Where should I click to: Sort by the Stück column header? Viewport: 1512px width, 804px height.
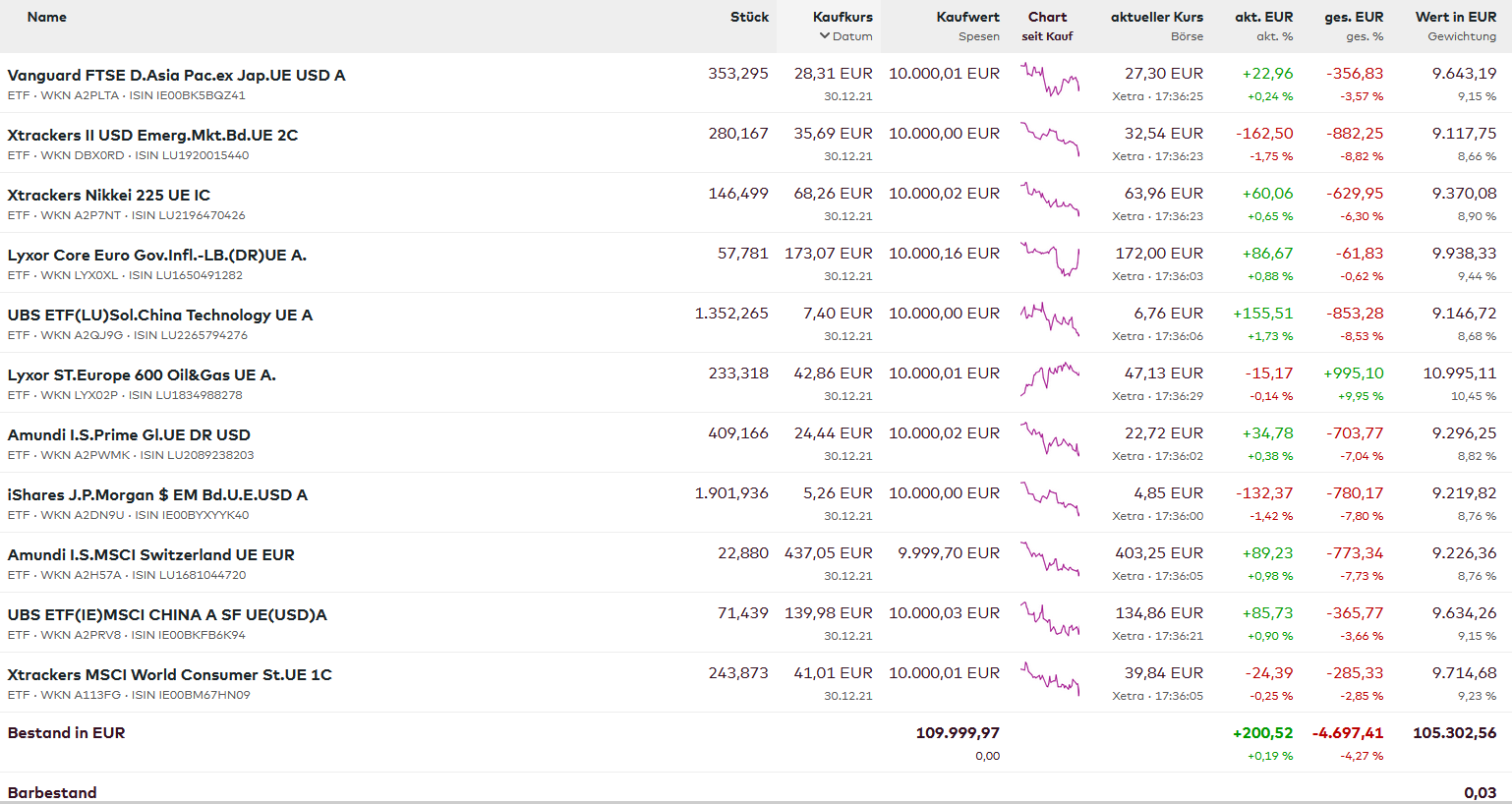(749, 17)
